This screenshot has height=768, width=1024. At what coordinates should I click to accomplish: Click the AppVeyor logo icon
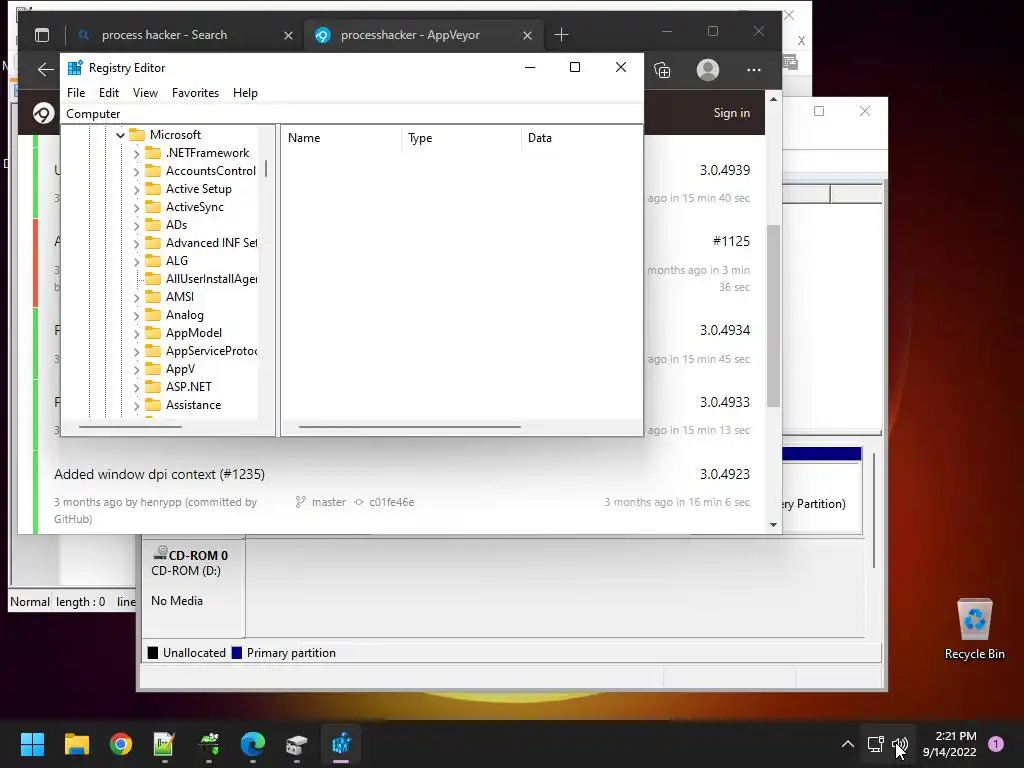tap(43, 113)
